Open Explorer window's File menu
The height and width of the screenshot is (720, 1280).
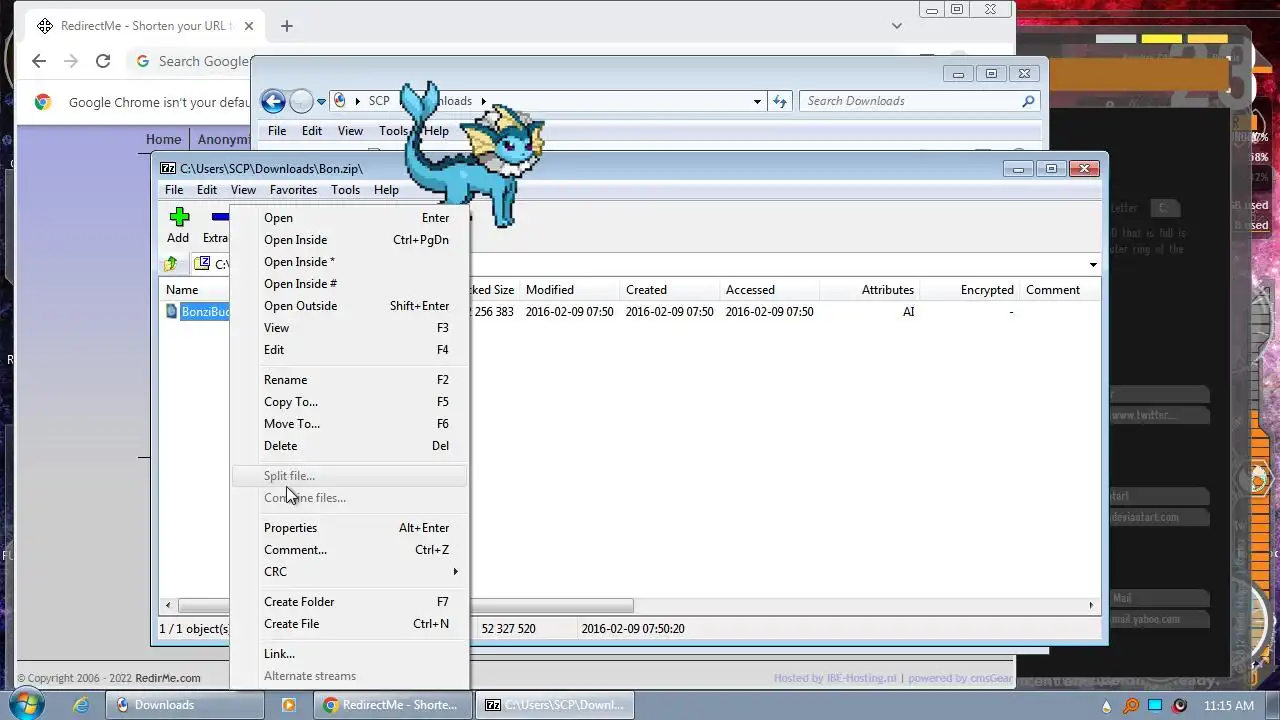[x=277, y=131]
